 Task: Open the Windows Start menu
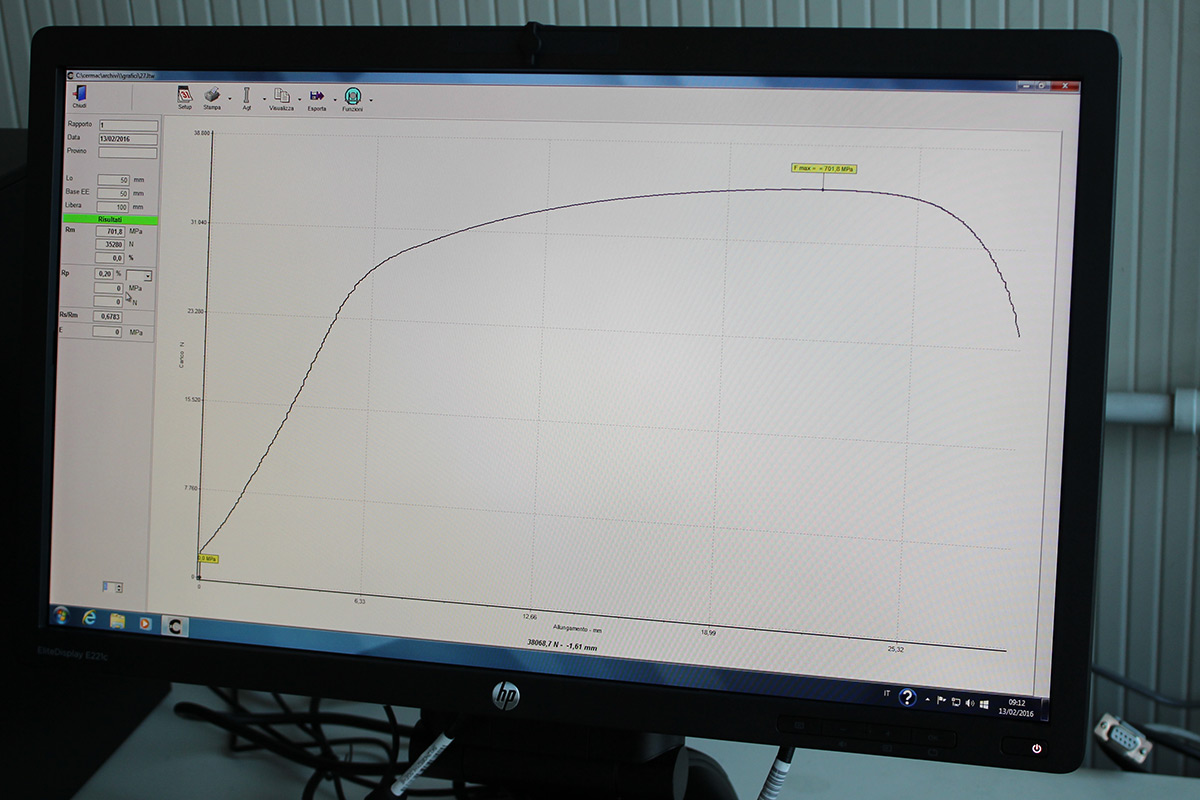point(59,615)
